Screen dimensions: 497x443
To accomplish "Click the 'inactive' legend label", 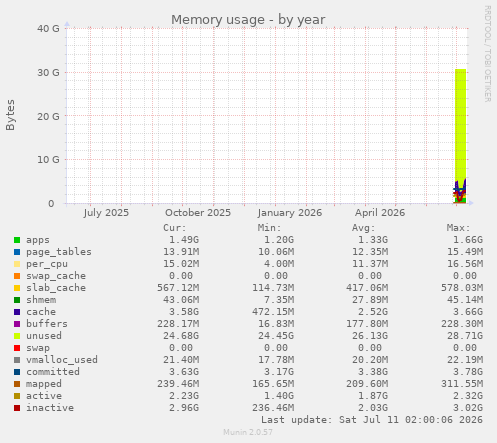I will 50,408.
